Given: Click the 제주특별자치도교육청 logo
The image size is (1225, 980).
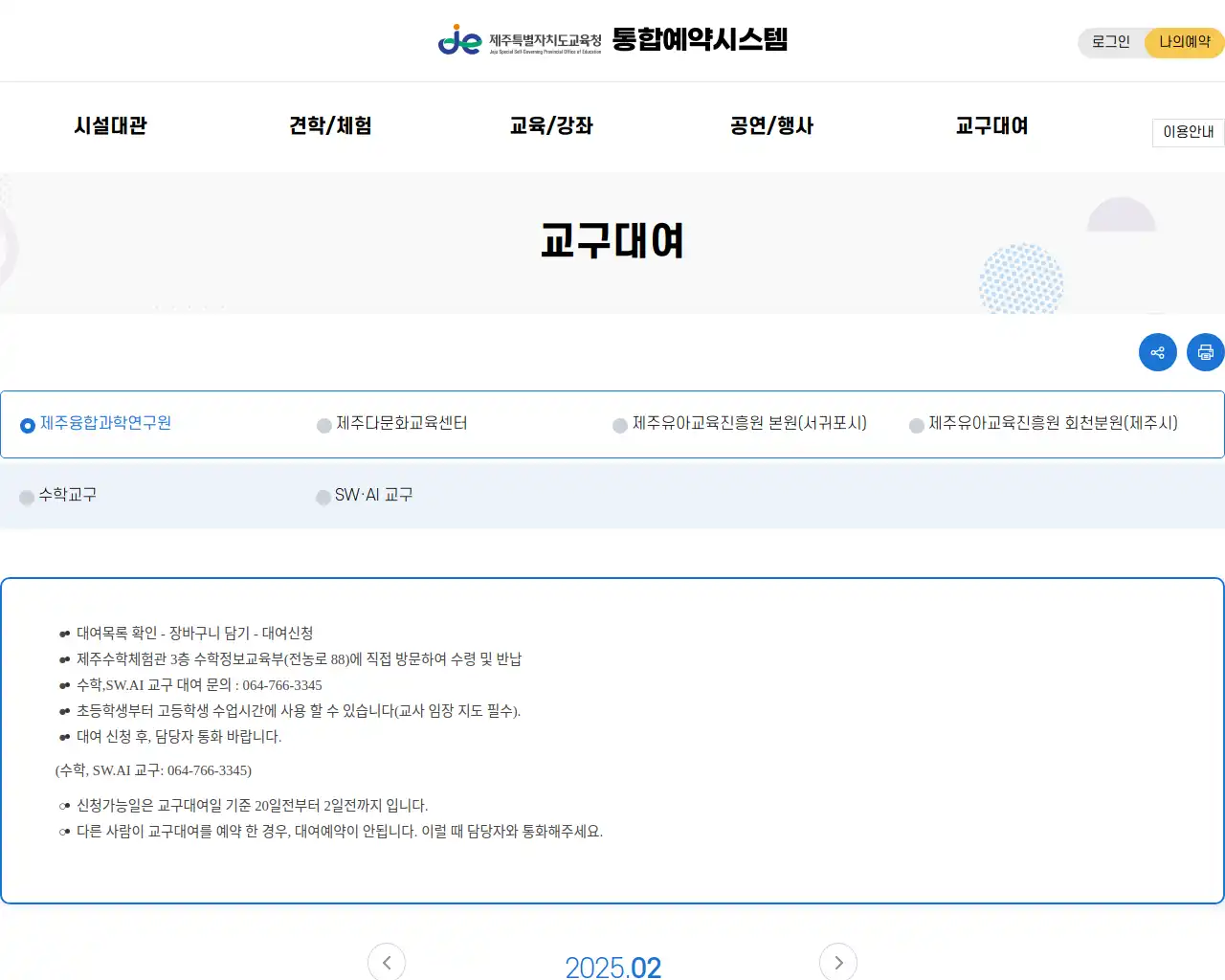Looking at the screenshot, I should pos(520,40).
